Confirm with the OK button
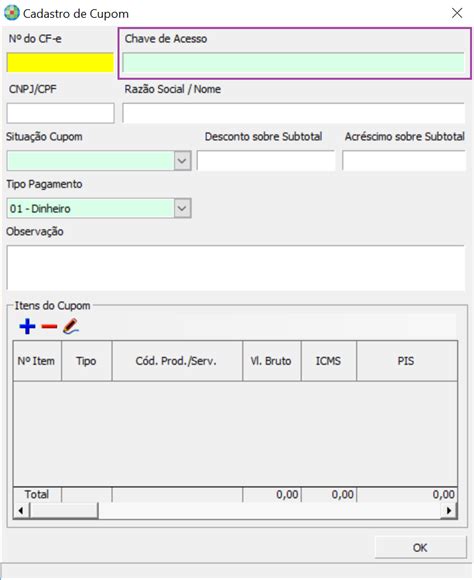Image resolution: width=474 pixels, height=580 pixels. point(420,547)
